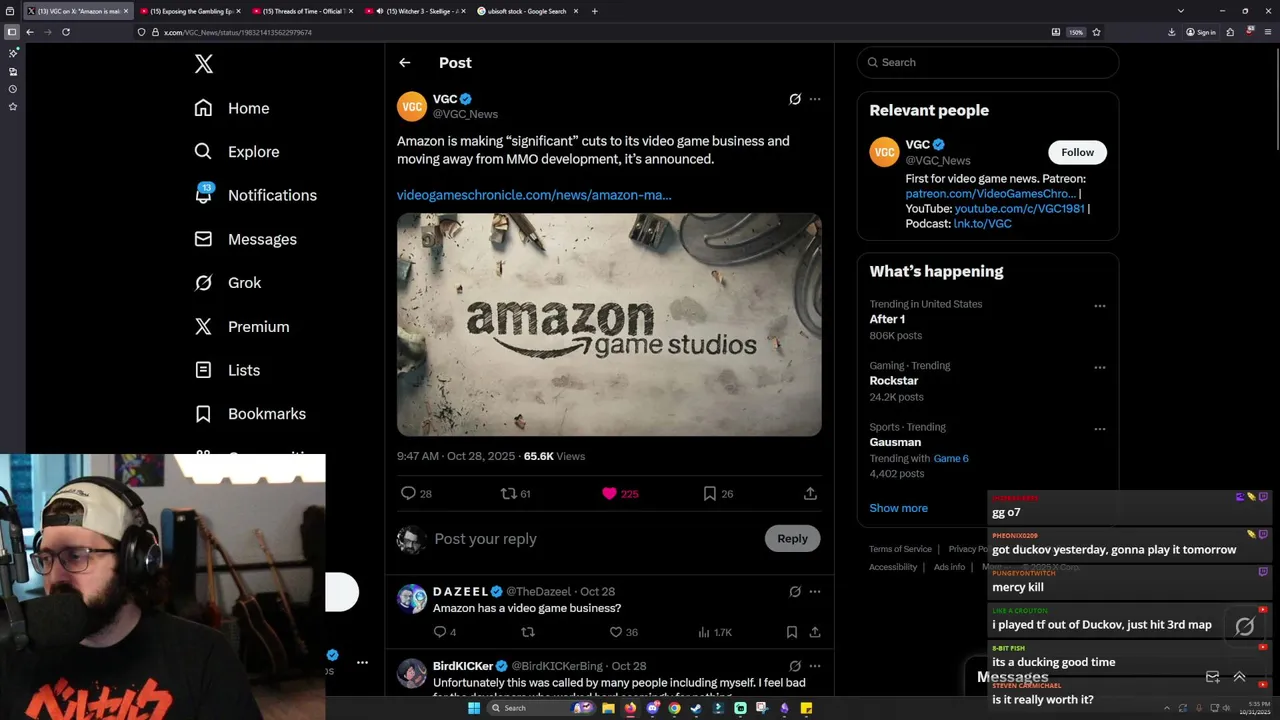The image size is (1280, 720).
Task: Unlike the VGC post heart
Action: click(619, 493)
